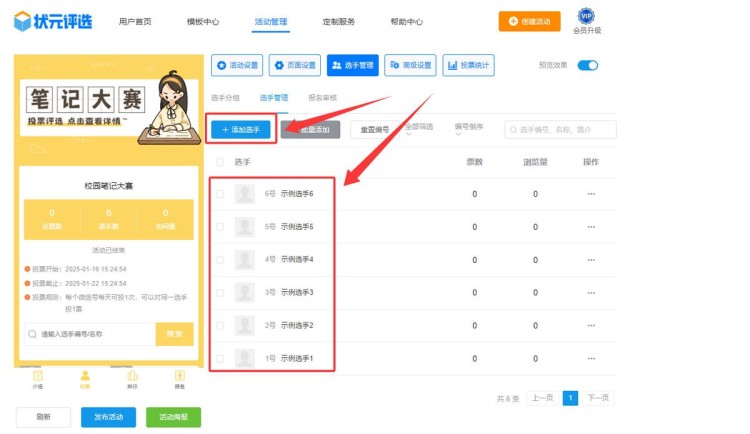This screenshot has height=434, width=750.
Task: Click the contestant search box in the table toolbar
Action: (x=560, y=130)
